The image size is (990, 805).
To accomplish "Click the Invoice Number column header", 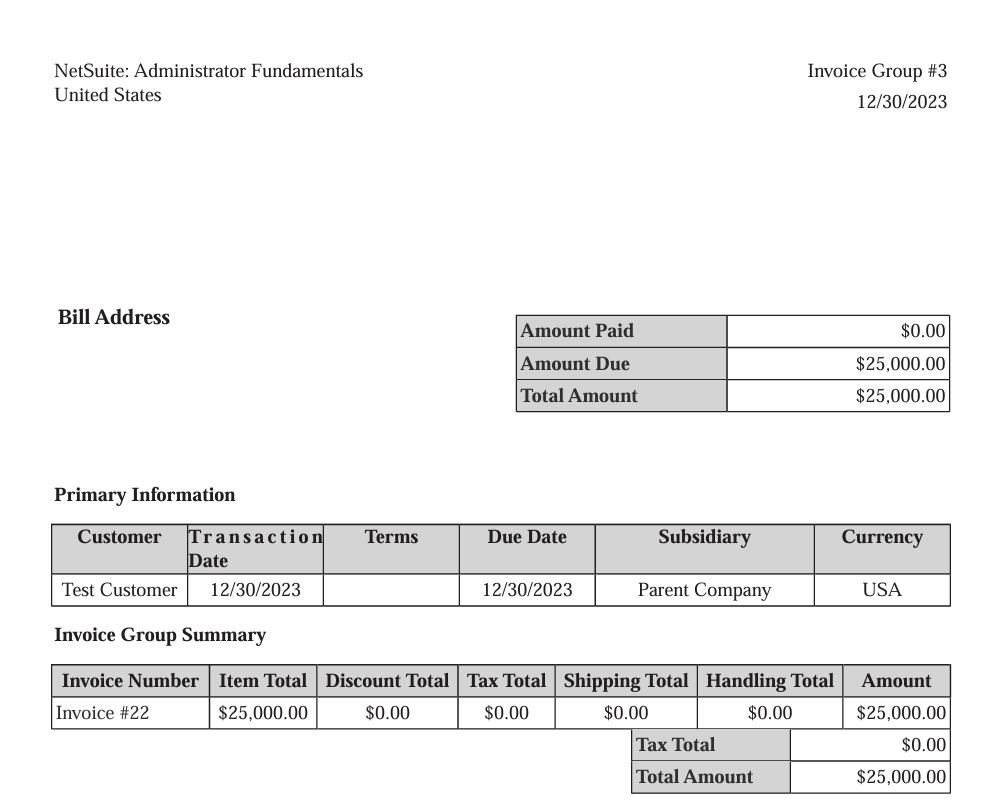I will click(130, 681).
